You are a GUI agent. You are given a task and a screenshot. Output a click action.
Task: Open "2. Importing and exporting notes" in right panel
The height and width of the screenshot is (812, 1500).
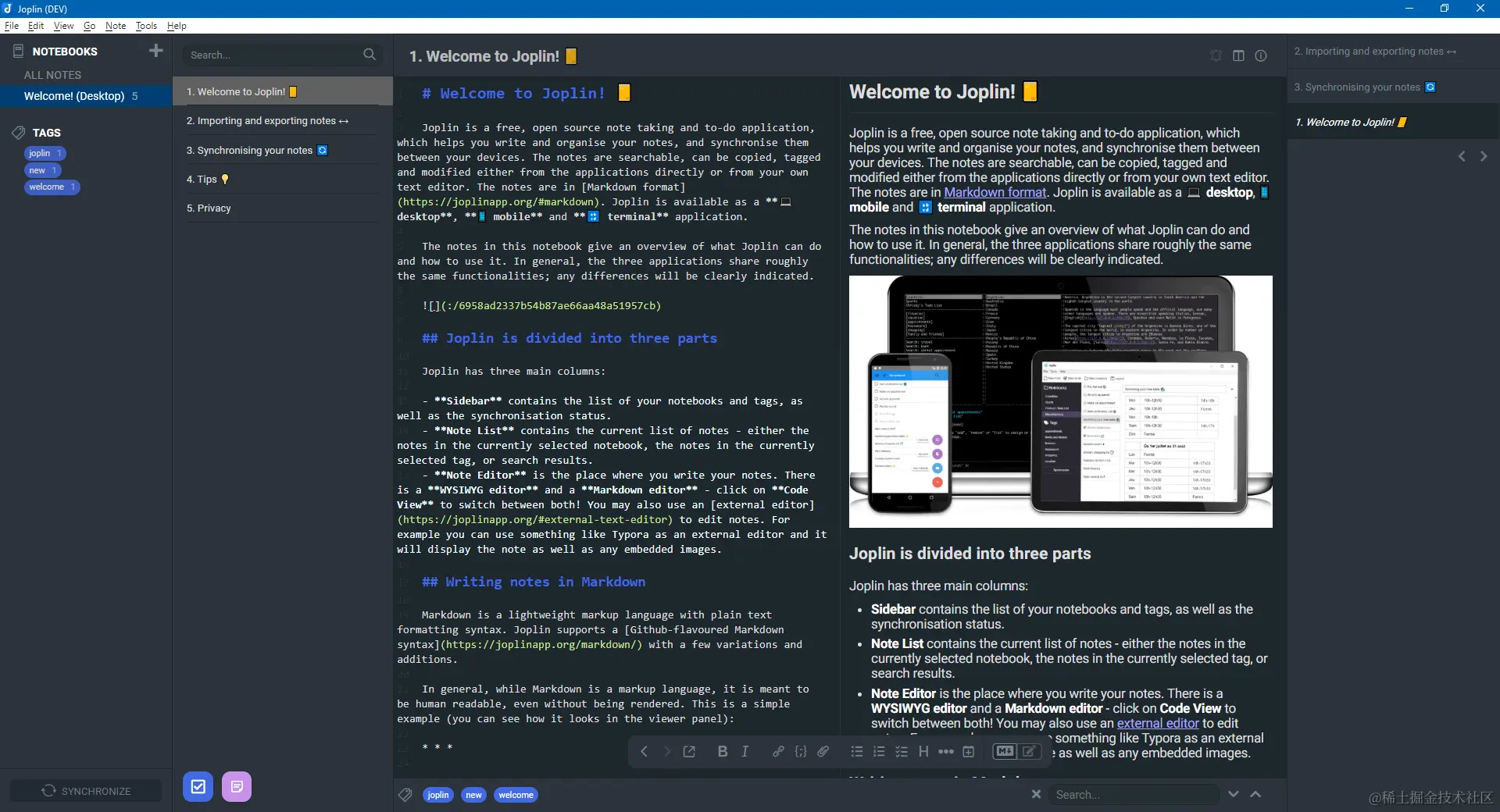[1393, 52]
